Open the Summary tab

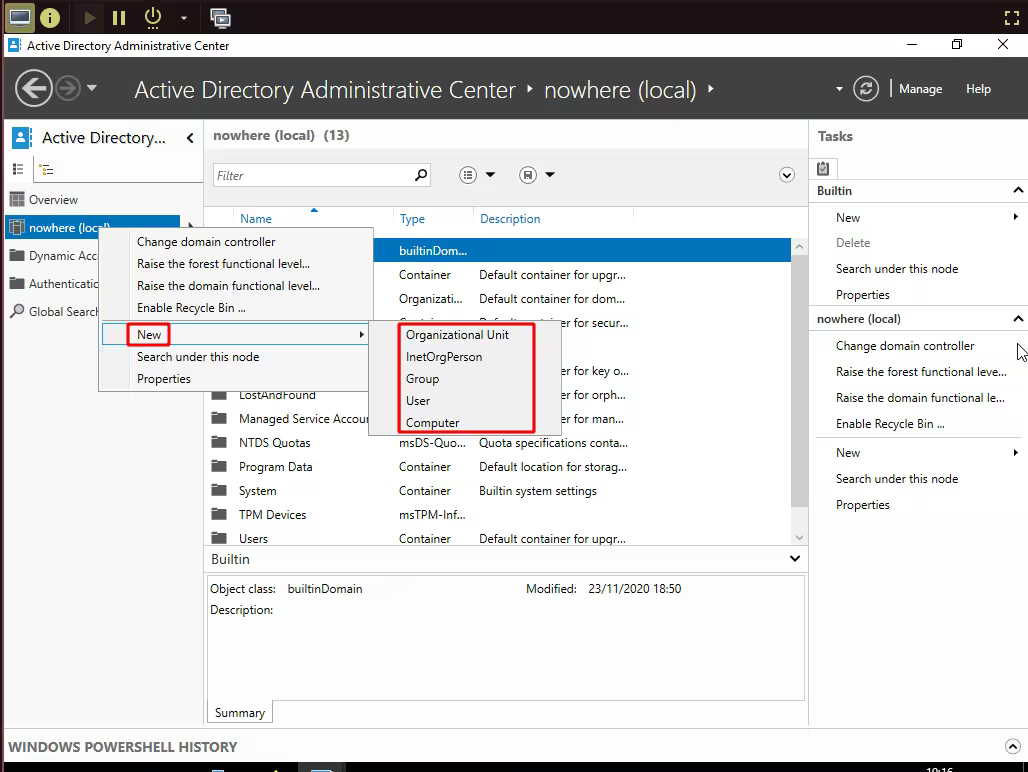tap(240, 713)
